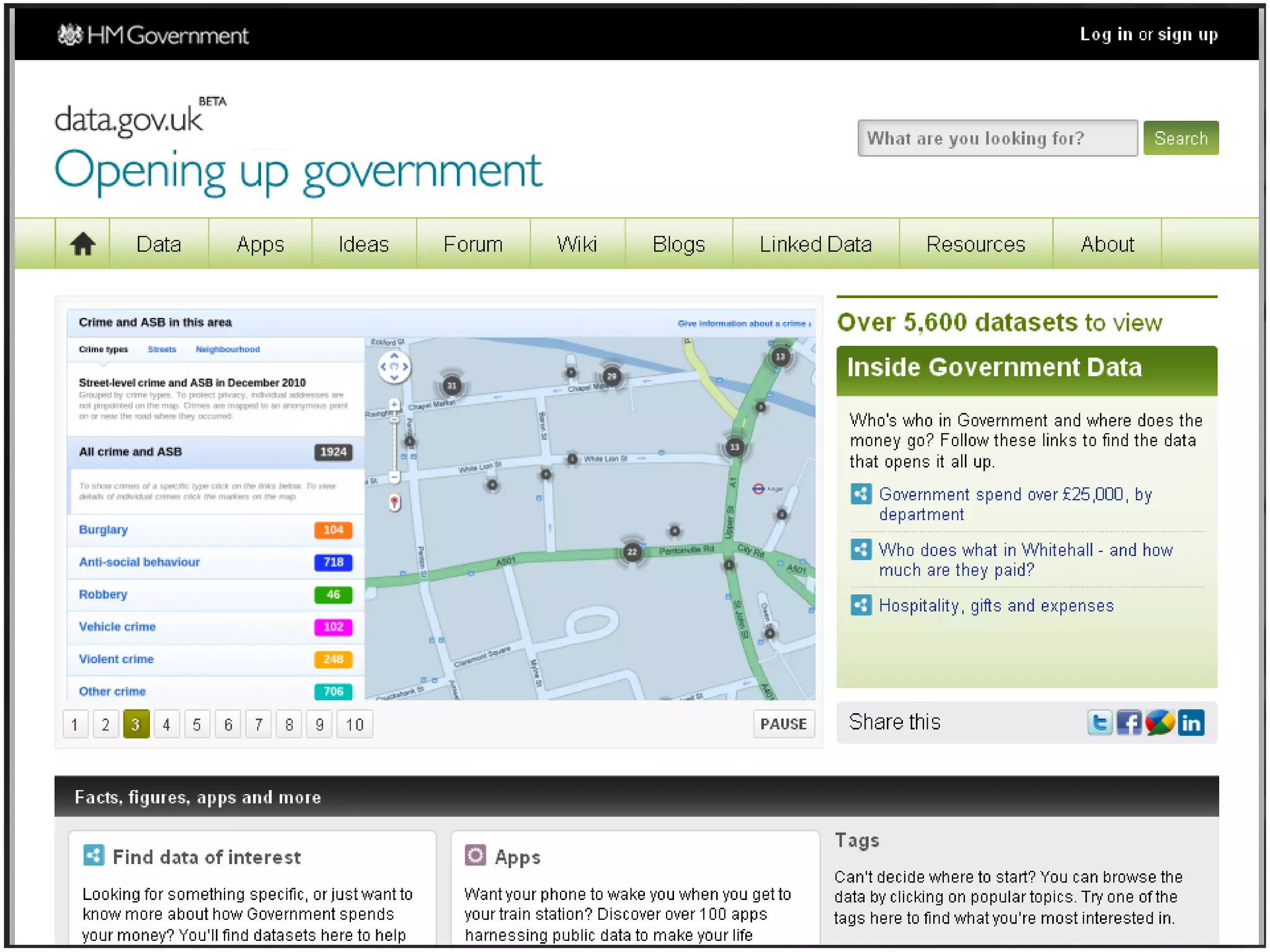Select the Neighbourhood tab in crime panel

pos(228,350)
